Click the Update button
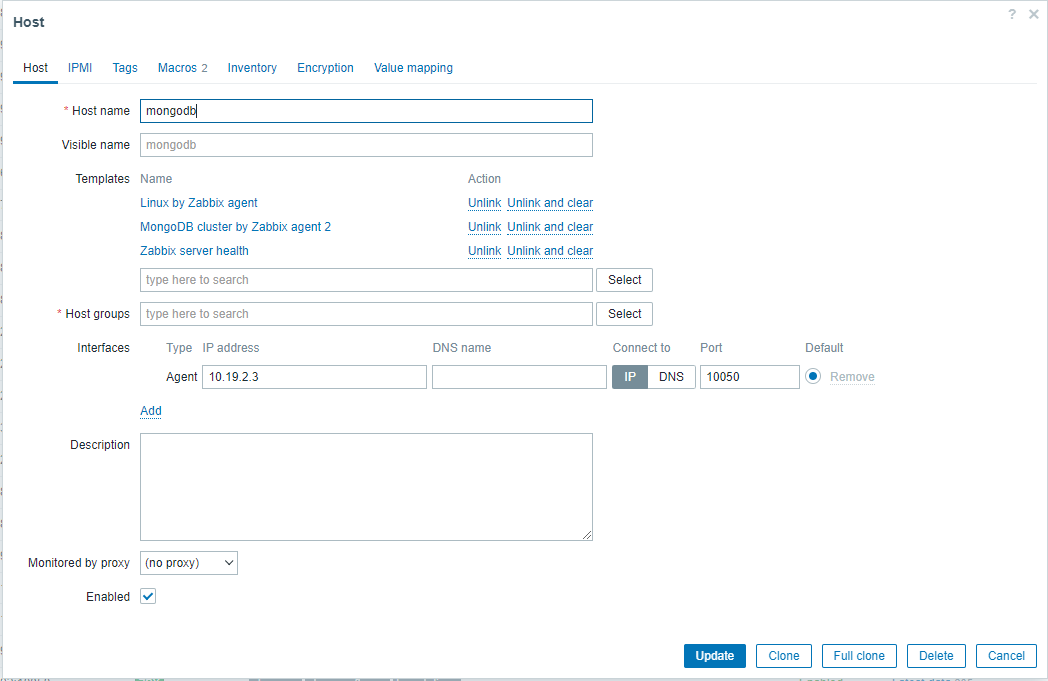 [x=714, y=656]
